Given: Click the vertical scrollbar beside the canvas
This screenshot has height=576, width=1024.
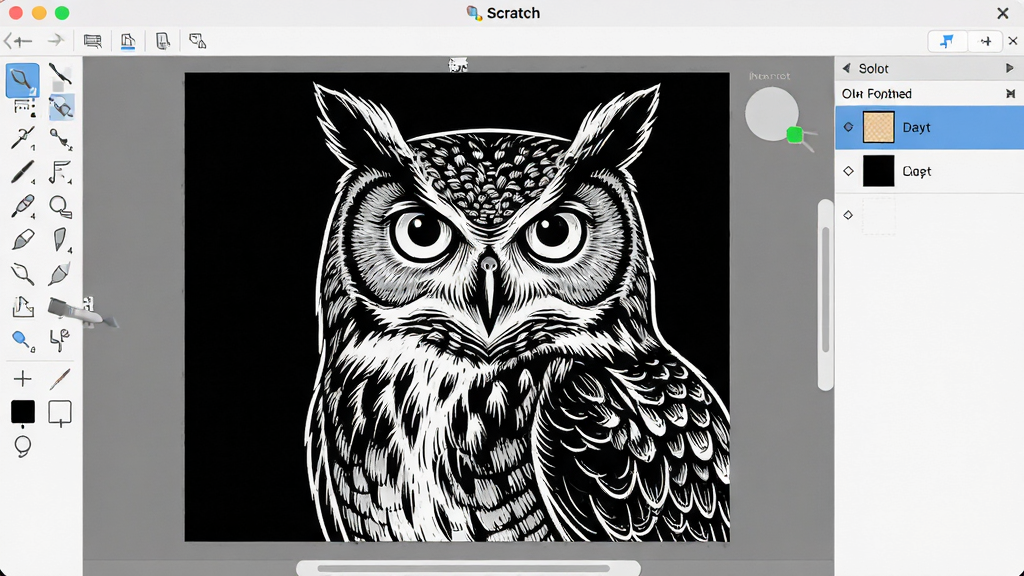Looking at the screenshot, I should [825, 295].
